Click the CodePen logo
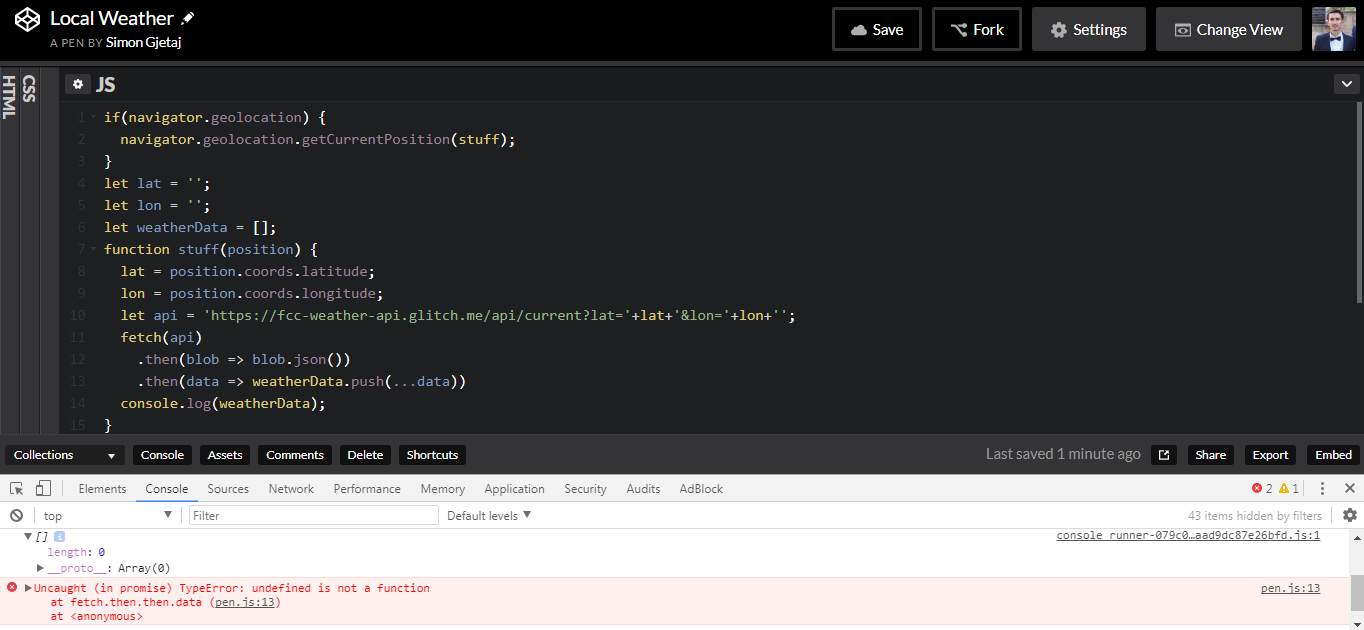This screenshot has height=630, width=1364. (28, 19)
